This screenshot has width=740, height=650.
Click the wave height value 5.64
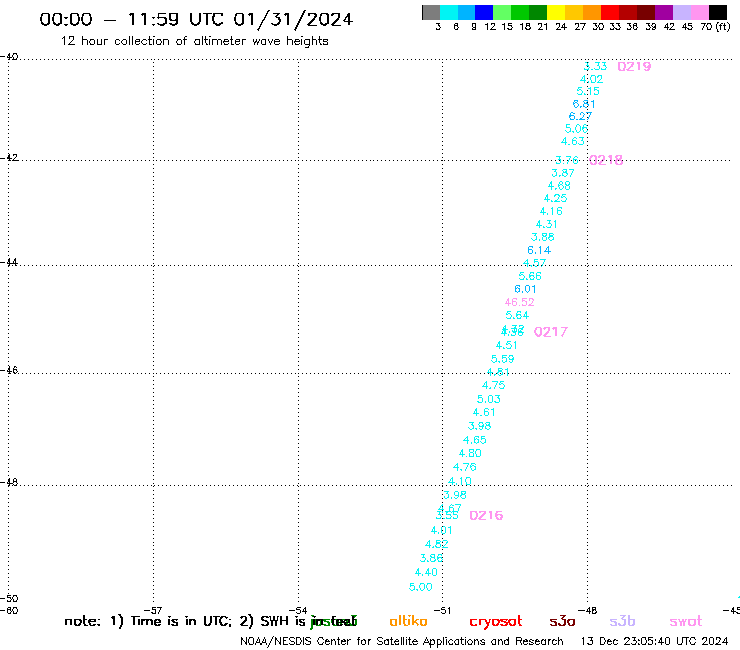[x=517, y=315]
